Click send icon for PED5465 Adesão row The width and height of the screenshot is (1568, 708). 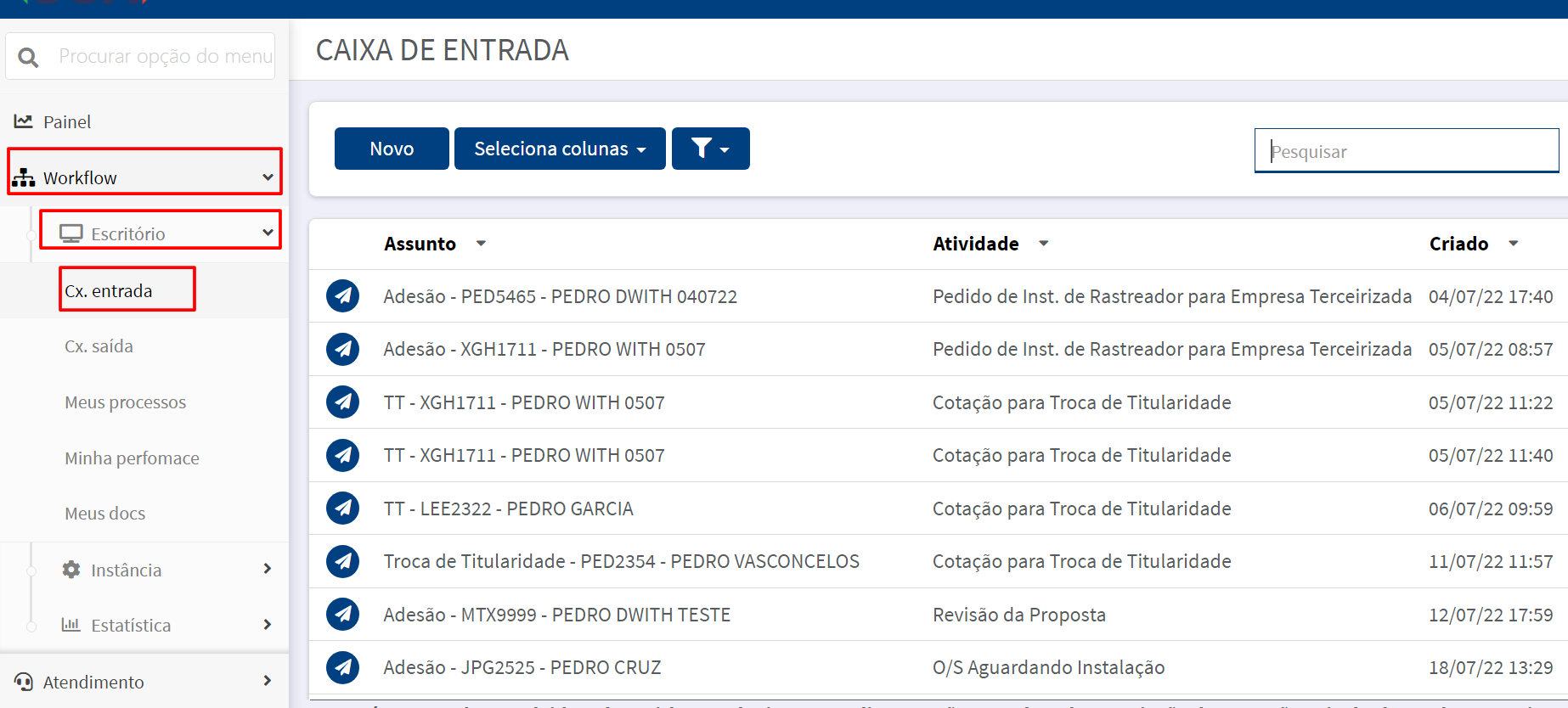tap(343, 296)
